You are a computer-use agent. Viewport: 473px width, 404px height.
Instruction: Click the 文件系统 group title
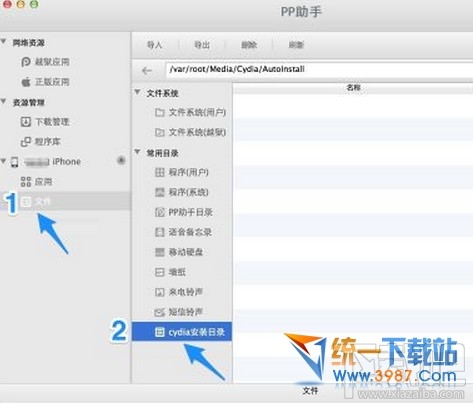pos(163,93)
